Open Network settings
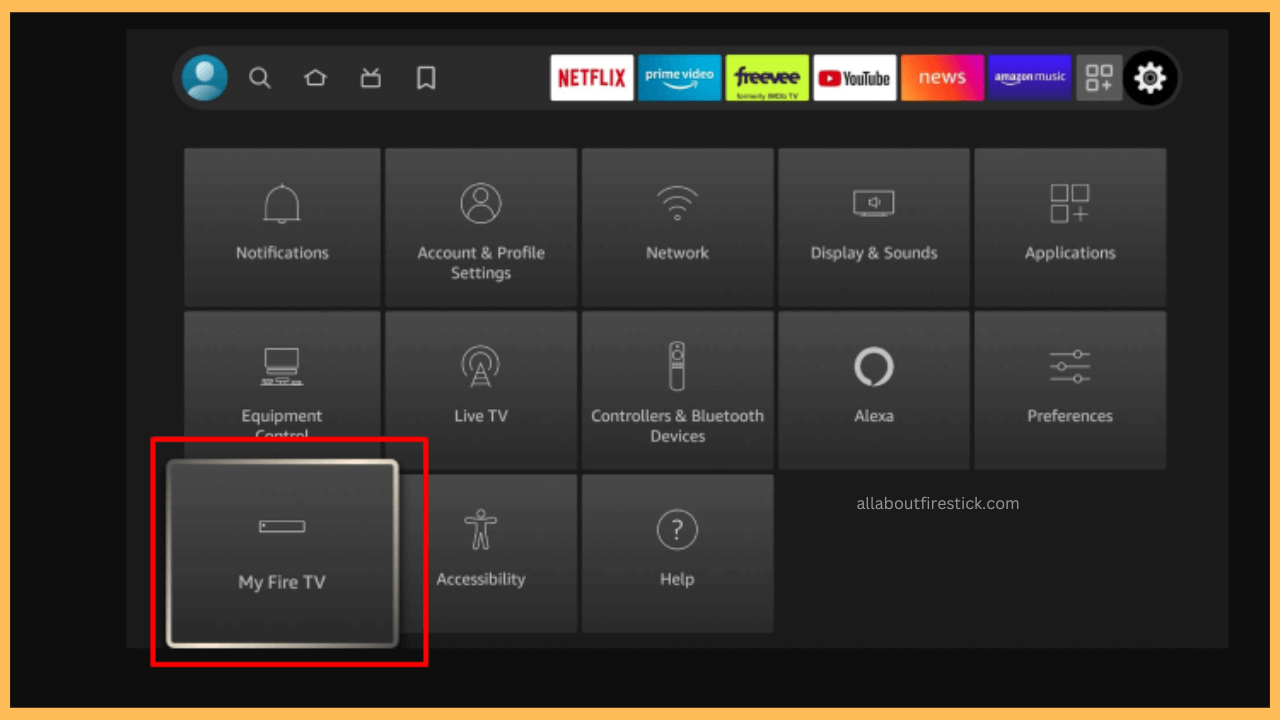Screen dimensions: 1280x720 [x=677, y=225]
